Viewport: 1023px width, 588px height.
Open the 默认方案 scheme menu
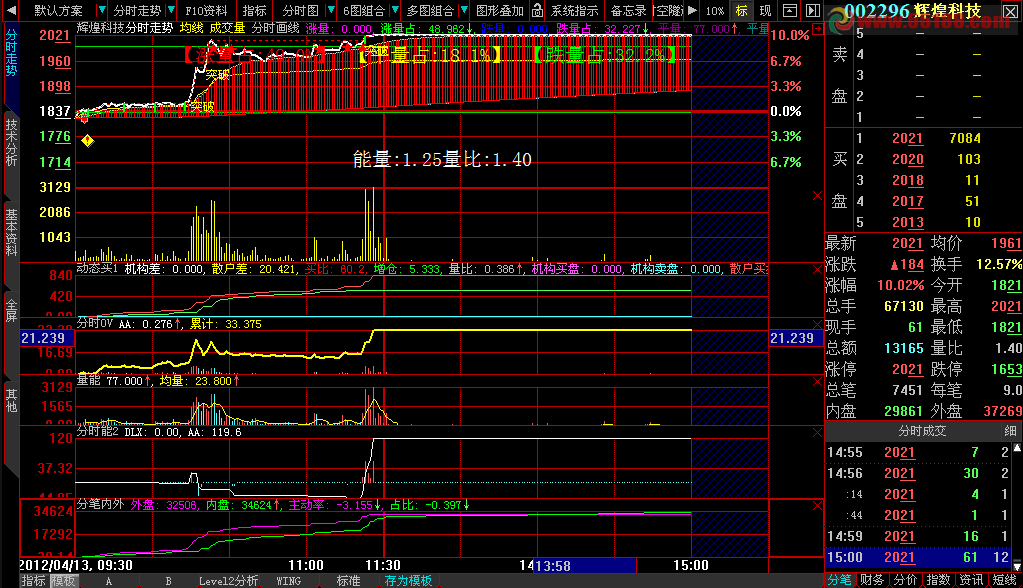click(x=58, y=10)
